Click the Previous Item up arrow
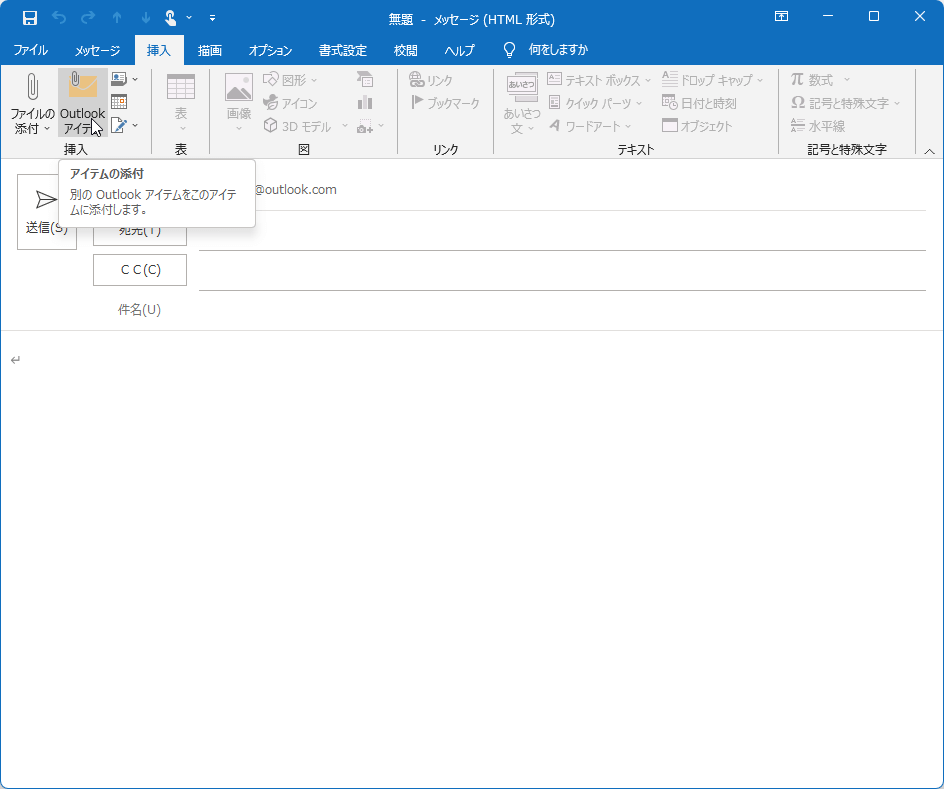944x789 pixels. (117, 18)
